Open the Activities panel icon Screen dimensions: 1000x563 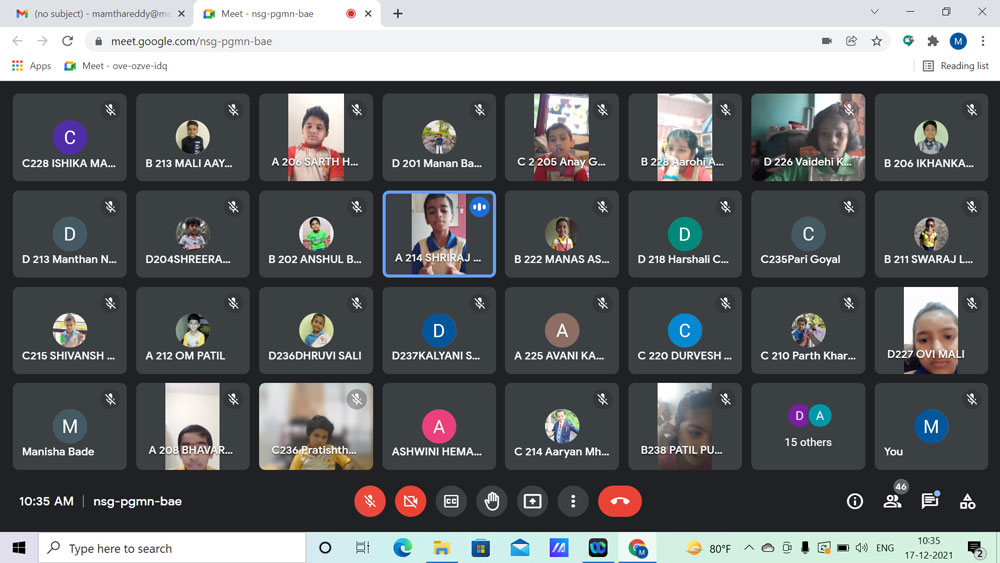tap(967, 501)
